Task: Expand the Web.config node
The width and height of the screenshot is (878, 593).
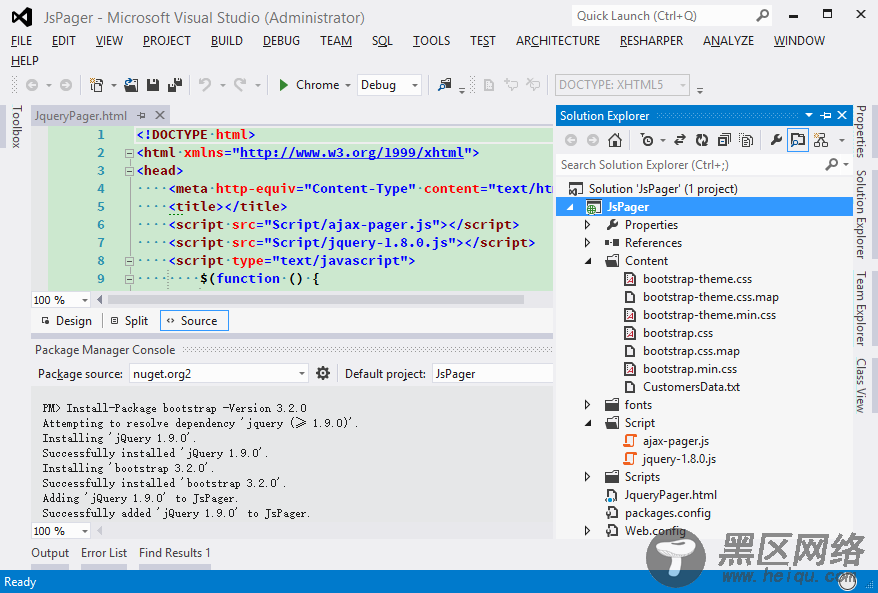Action: (587, 531)
